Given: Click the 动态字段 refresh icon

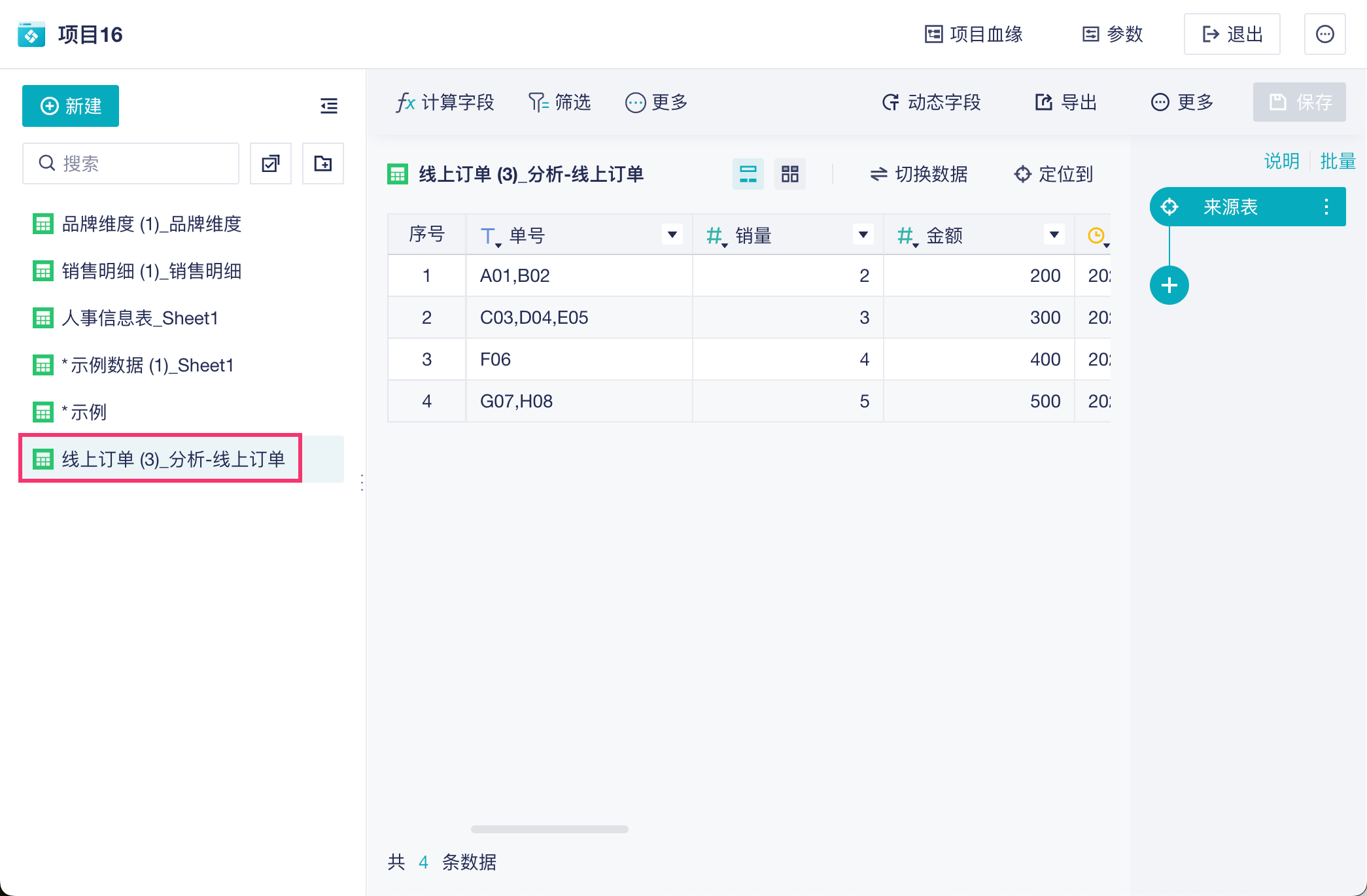Looking at the screenshot, I should [x=890, y=103].
